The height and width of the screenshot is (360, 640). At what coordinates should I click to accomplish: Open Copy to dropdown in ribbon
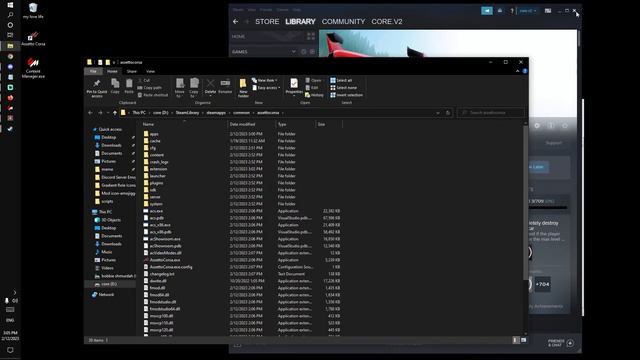point(194,88)
